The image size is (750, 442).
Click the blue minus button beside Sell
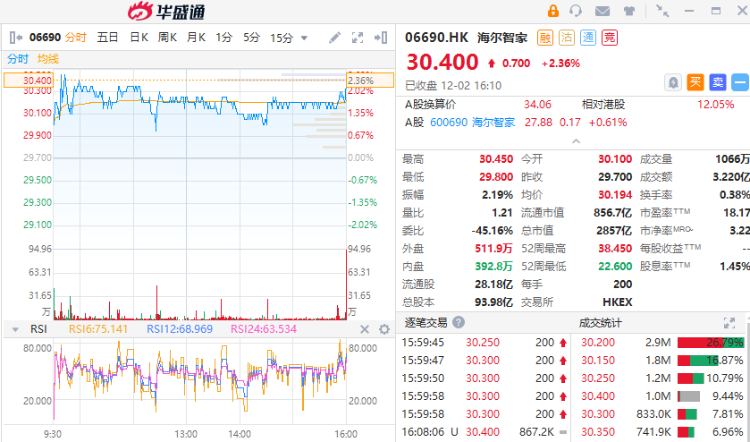pyautogui.click(x=740, y=82)
